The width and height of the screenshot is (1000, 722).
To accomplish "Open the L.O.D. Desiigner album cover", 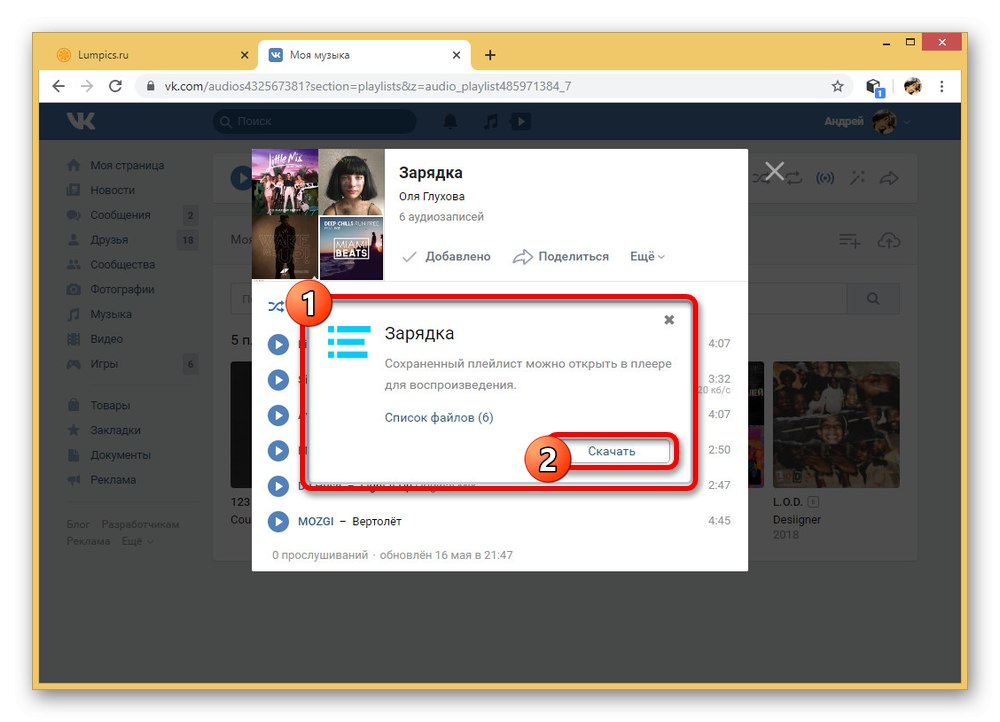I will coord(836,425).
